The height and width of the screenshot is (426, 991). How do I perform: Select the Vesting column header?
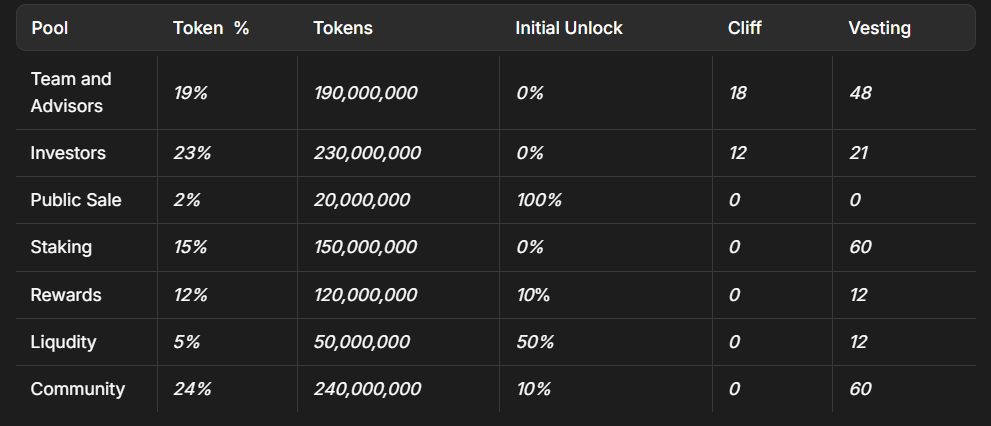(879, 28)
